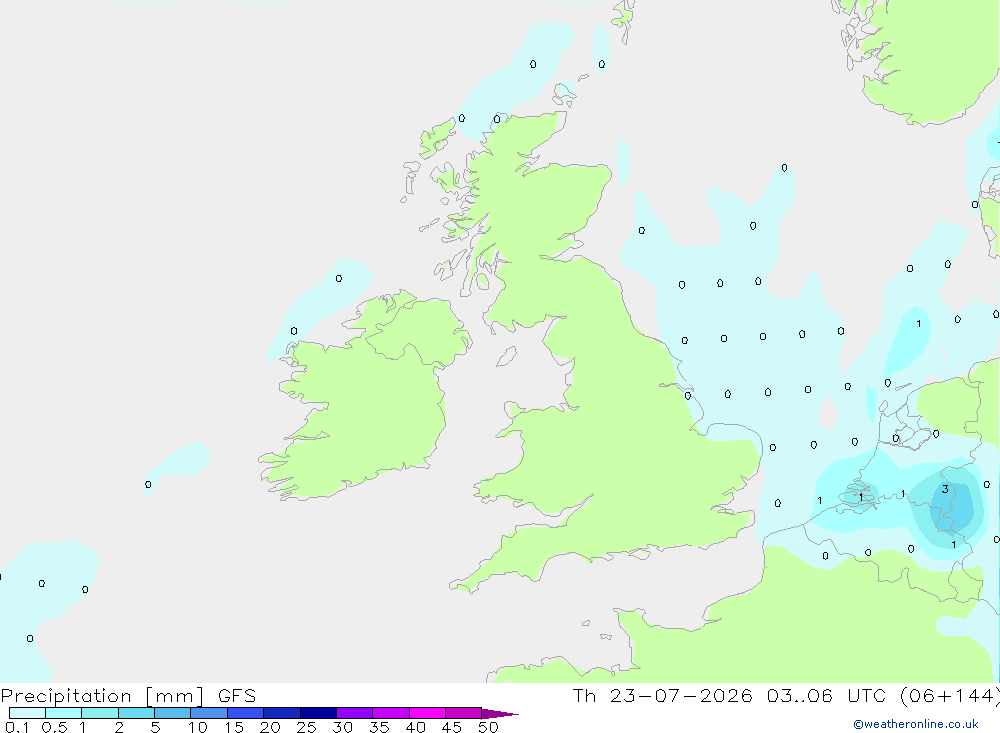Open the weatheronline.co.uk copyright link
The height and width of the screenshot is (733, 1000).
(916, 724)
